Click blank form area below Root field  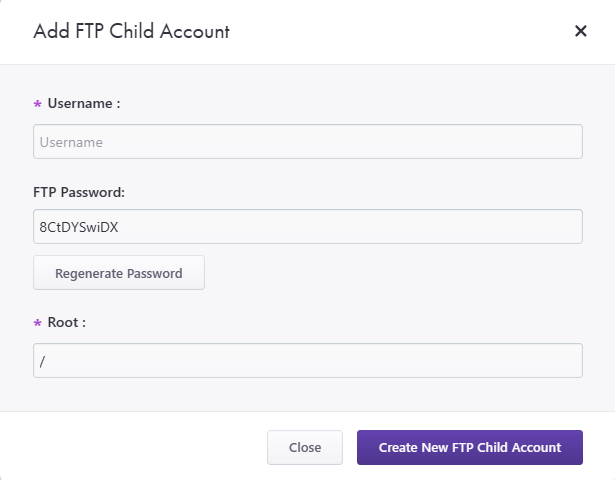point(300,395)
